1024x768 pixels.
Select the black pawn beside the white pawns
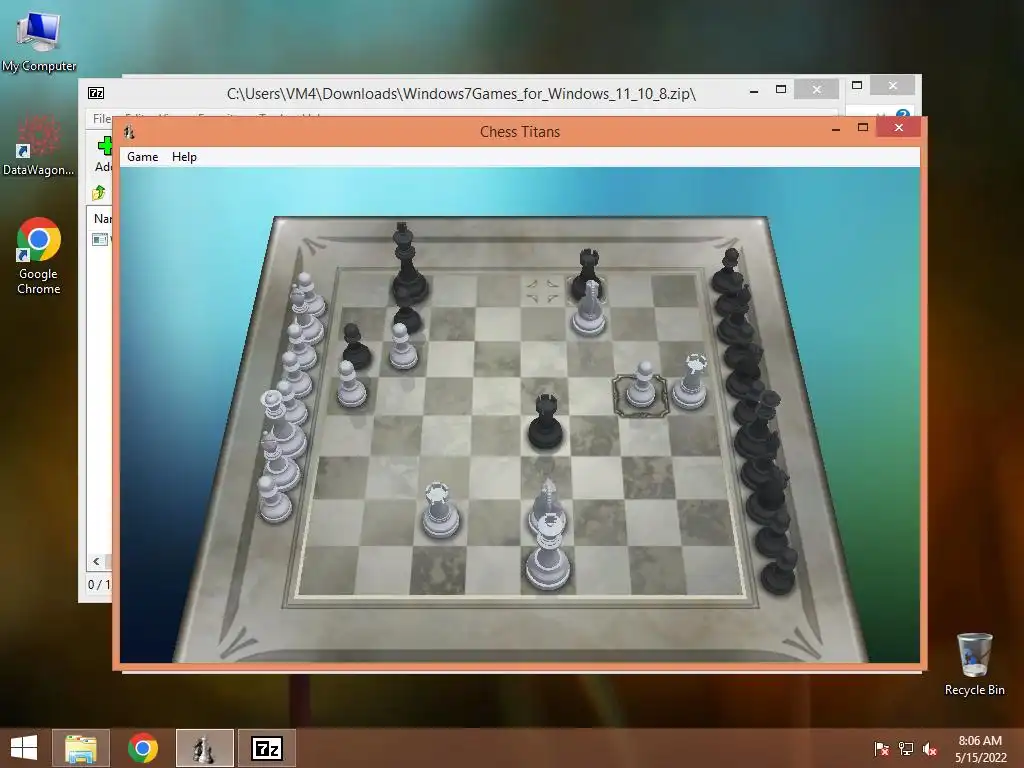coord(356,346)
